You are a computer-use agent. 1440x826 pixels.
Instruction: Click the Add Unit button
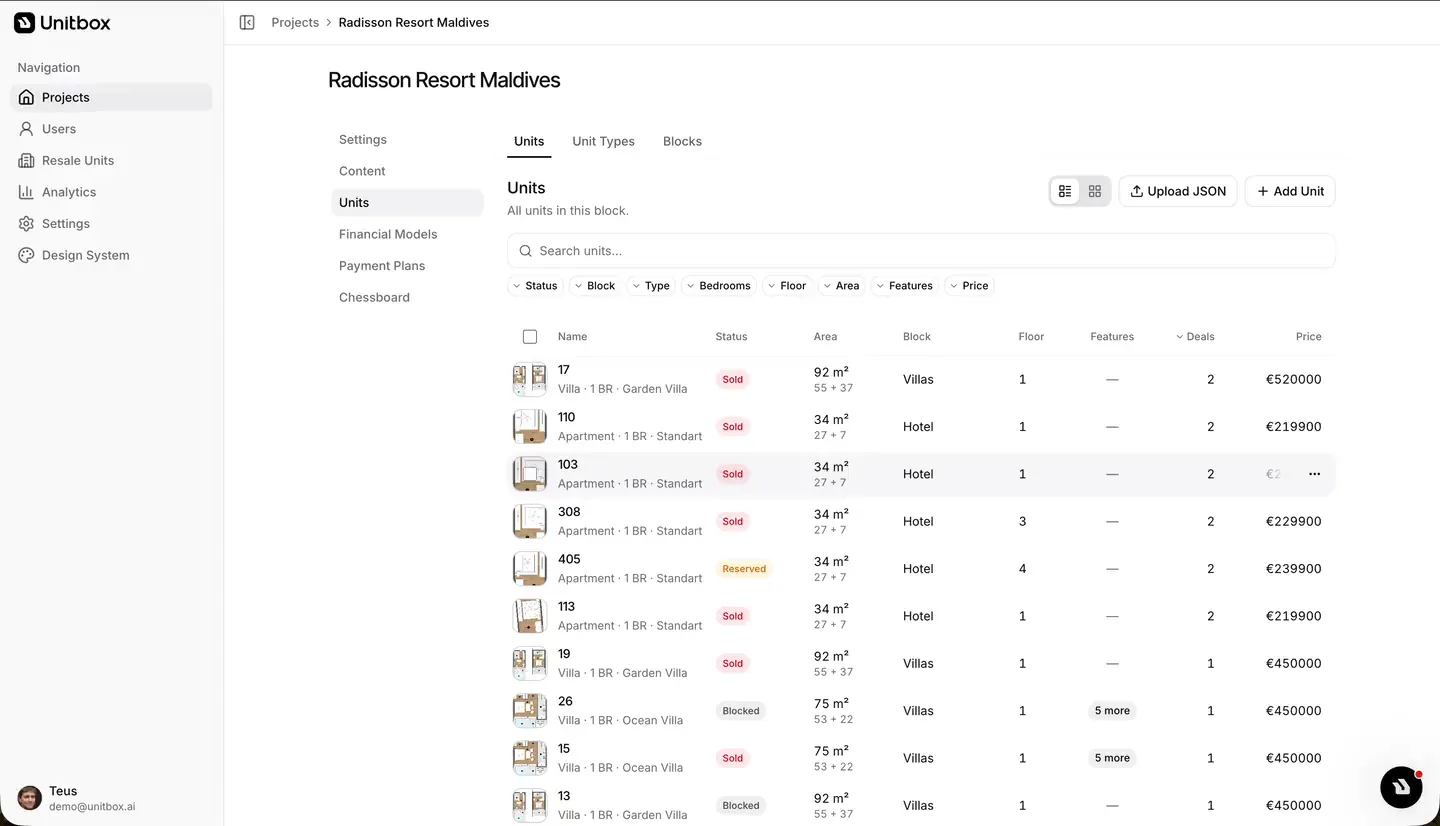tap(1290, 191)
